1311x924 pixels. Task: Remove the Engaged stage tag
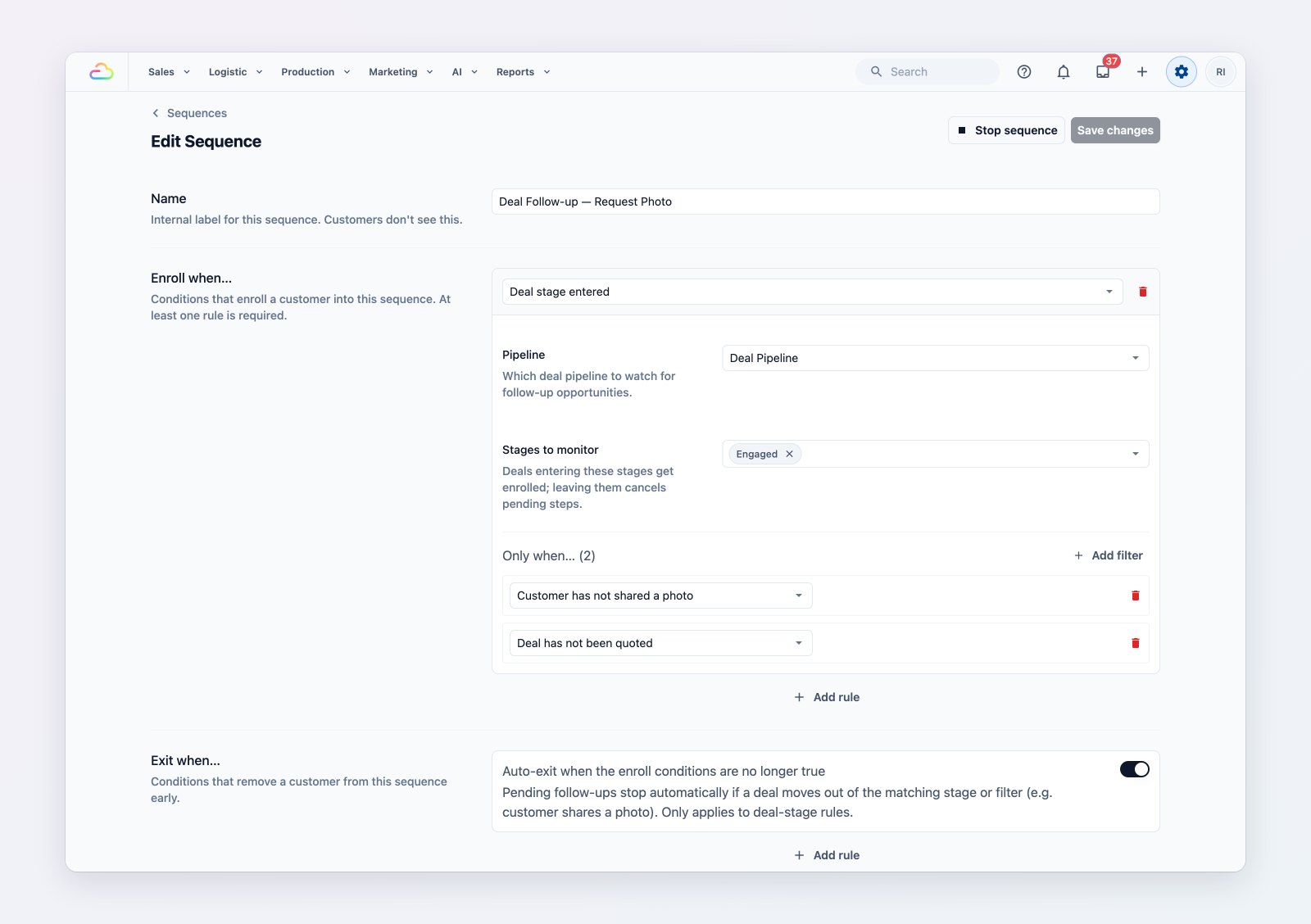789,454
